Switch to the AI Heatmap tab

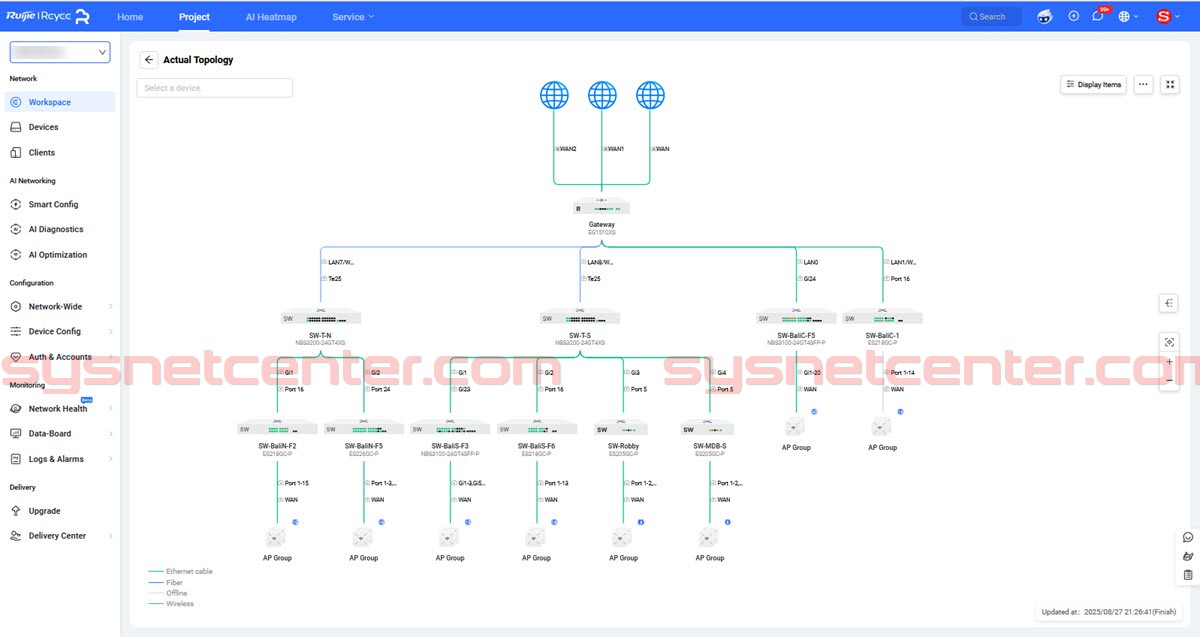[271, 17]
